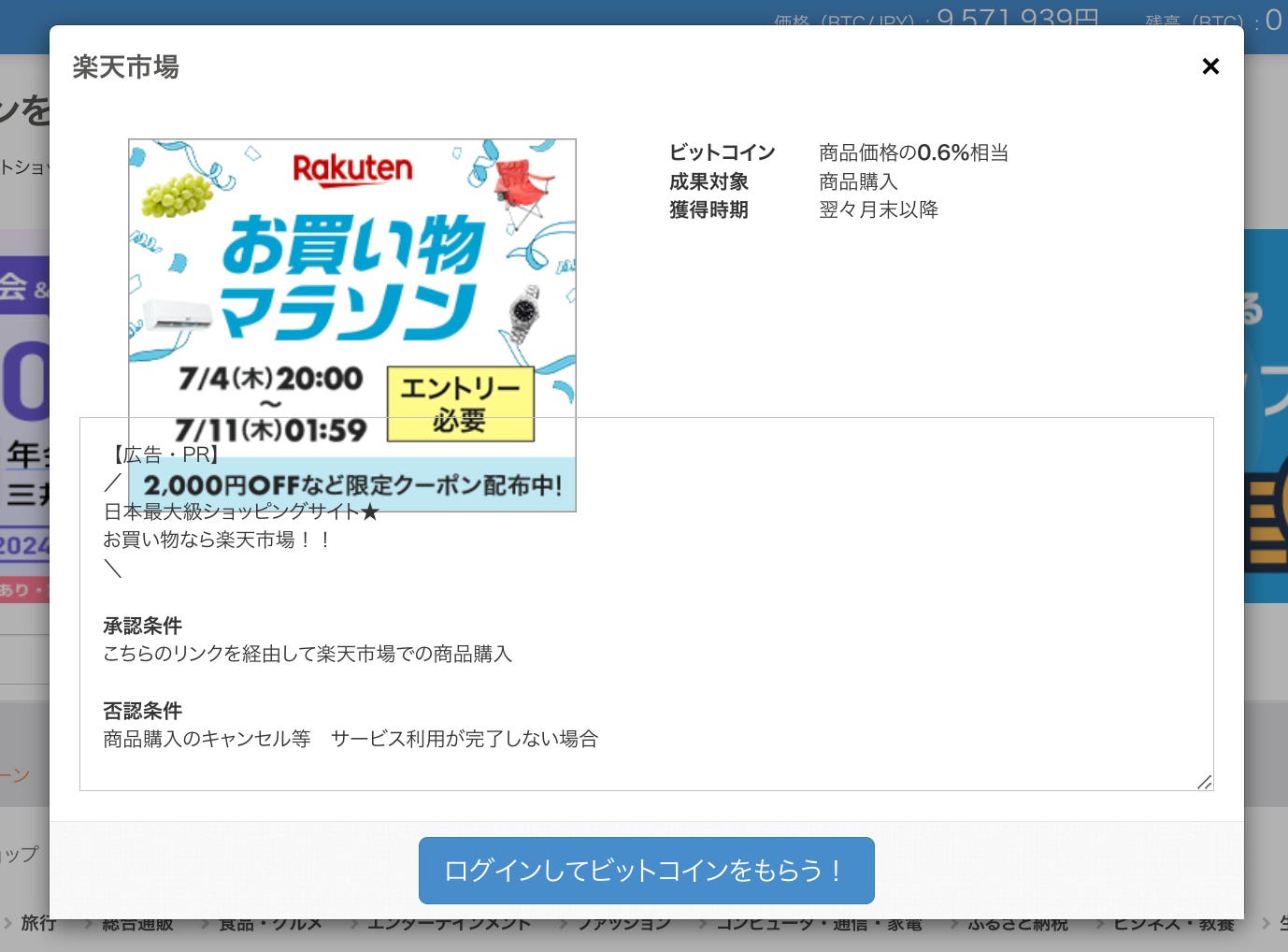This screenshot has width=1288, height=952.
Task: Select the 翌々月末以降 value
Action: coord(879,209)
